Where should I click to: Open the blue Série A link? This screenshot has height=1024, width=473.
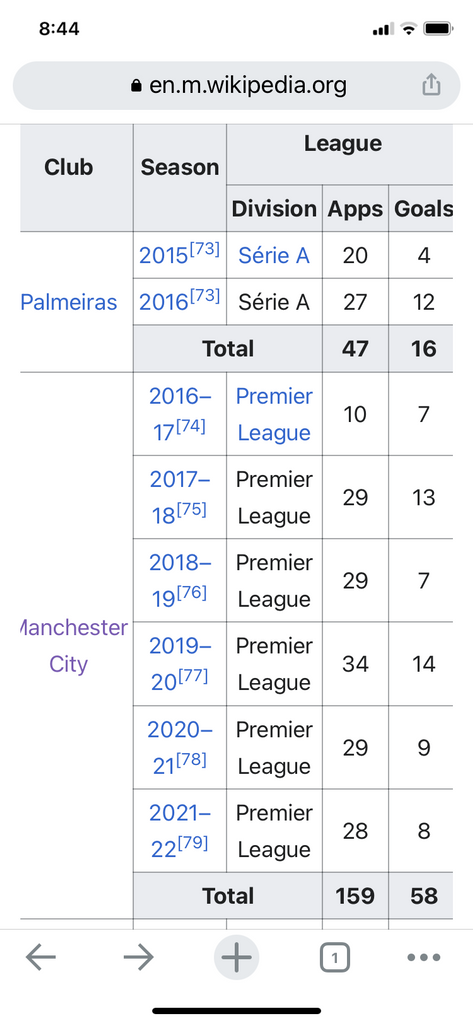pyautogui.click(x=274, y=255)
